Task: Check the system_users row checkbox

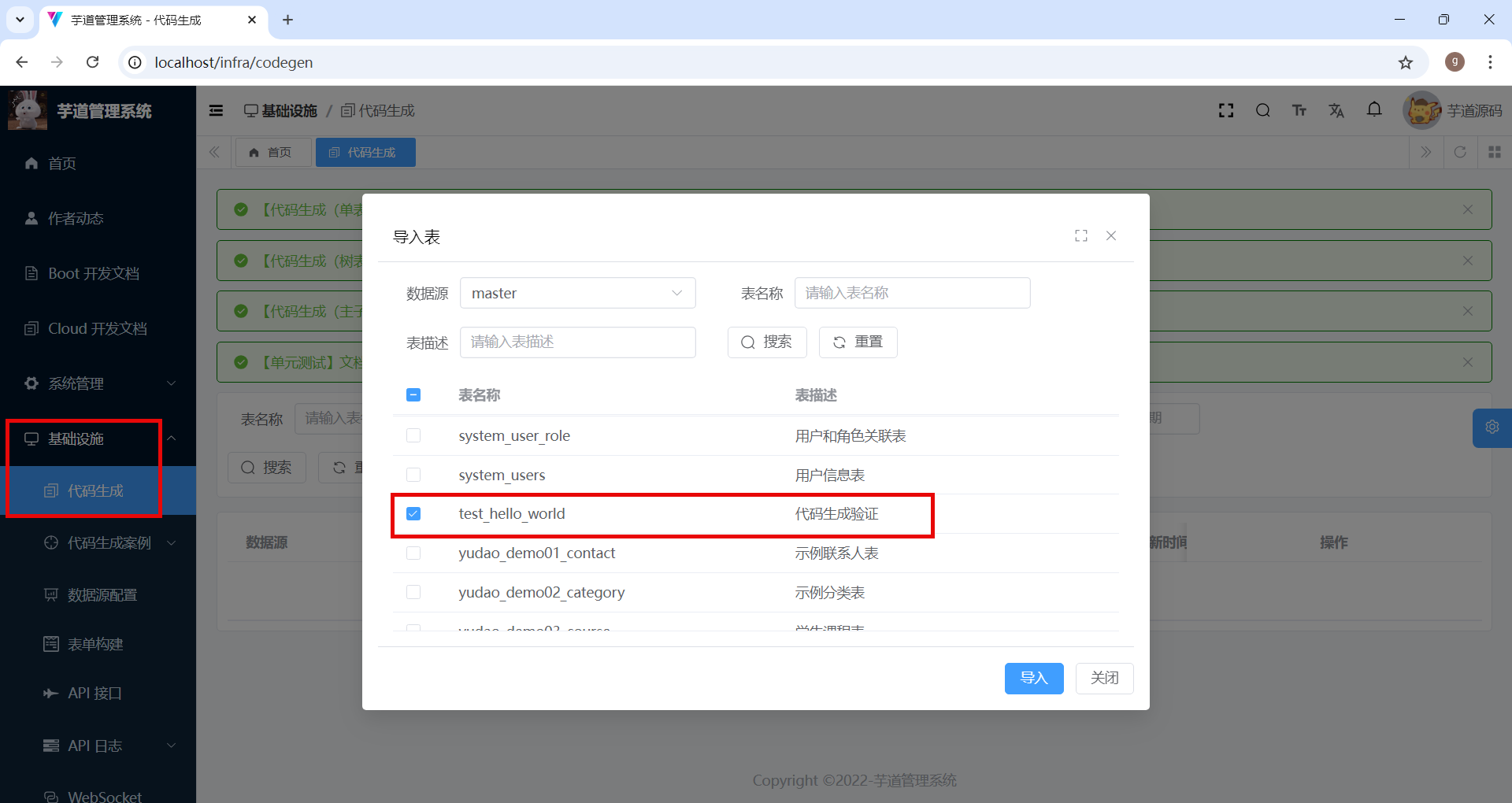Action: (x=413, y=475)
